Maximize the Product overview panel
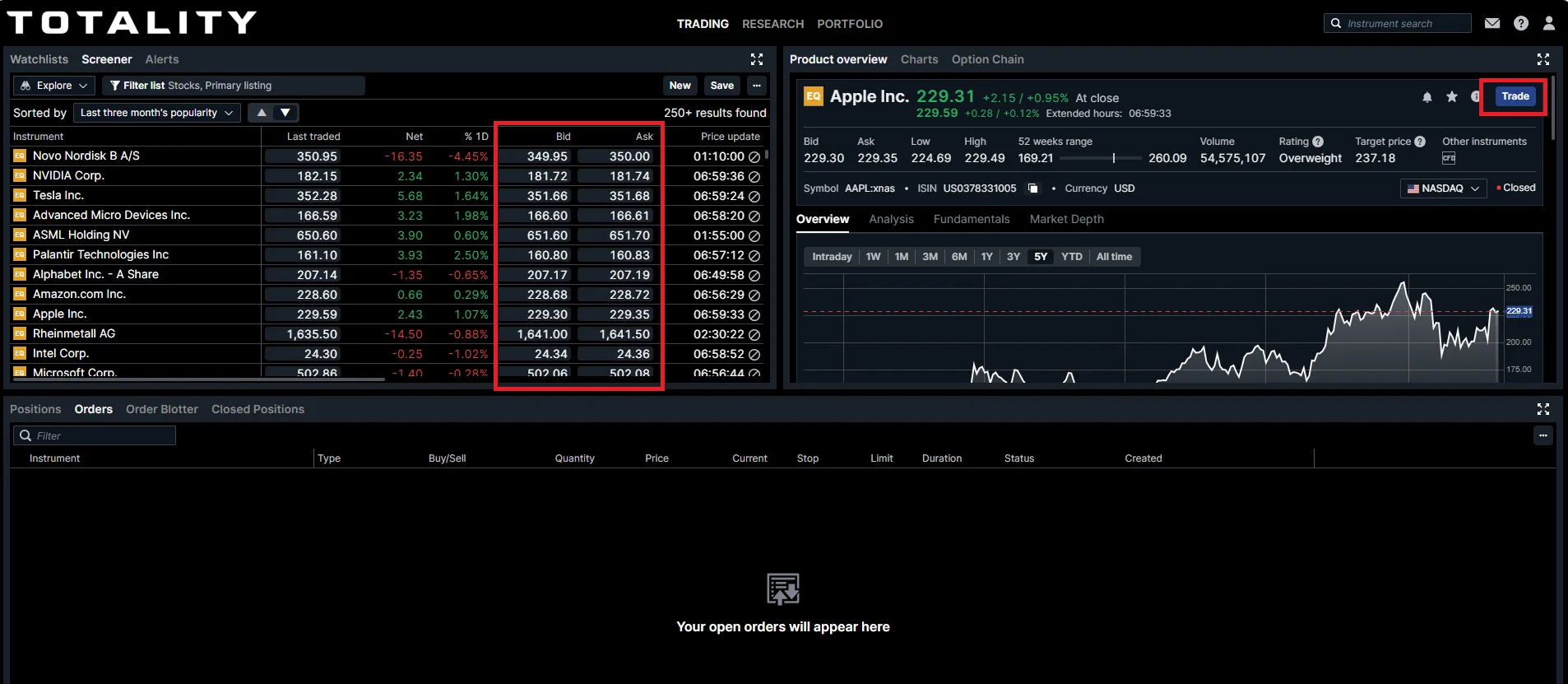 [x=1543, y=59]
